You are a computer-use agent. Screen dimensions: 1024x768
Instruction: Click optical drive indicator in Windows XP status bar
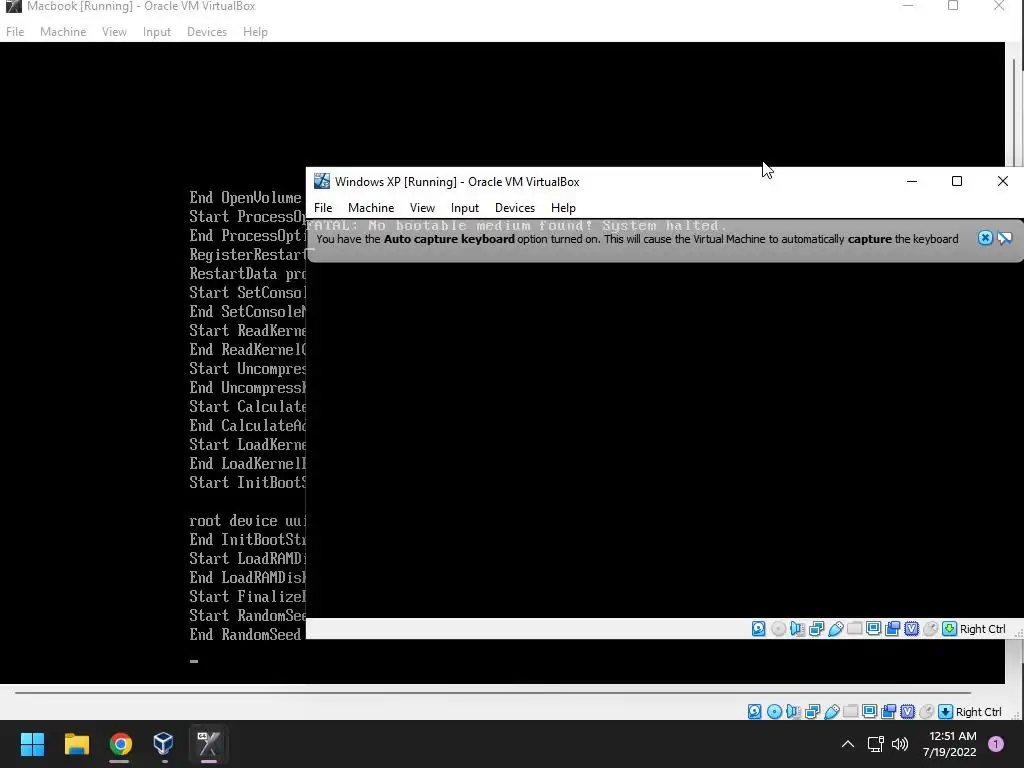(778, 629)
